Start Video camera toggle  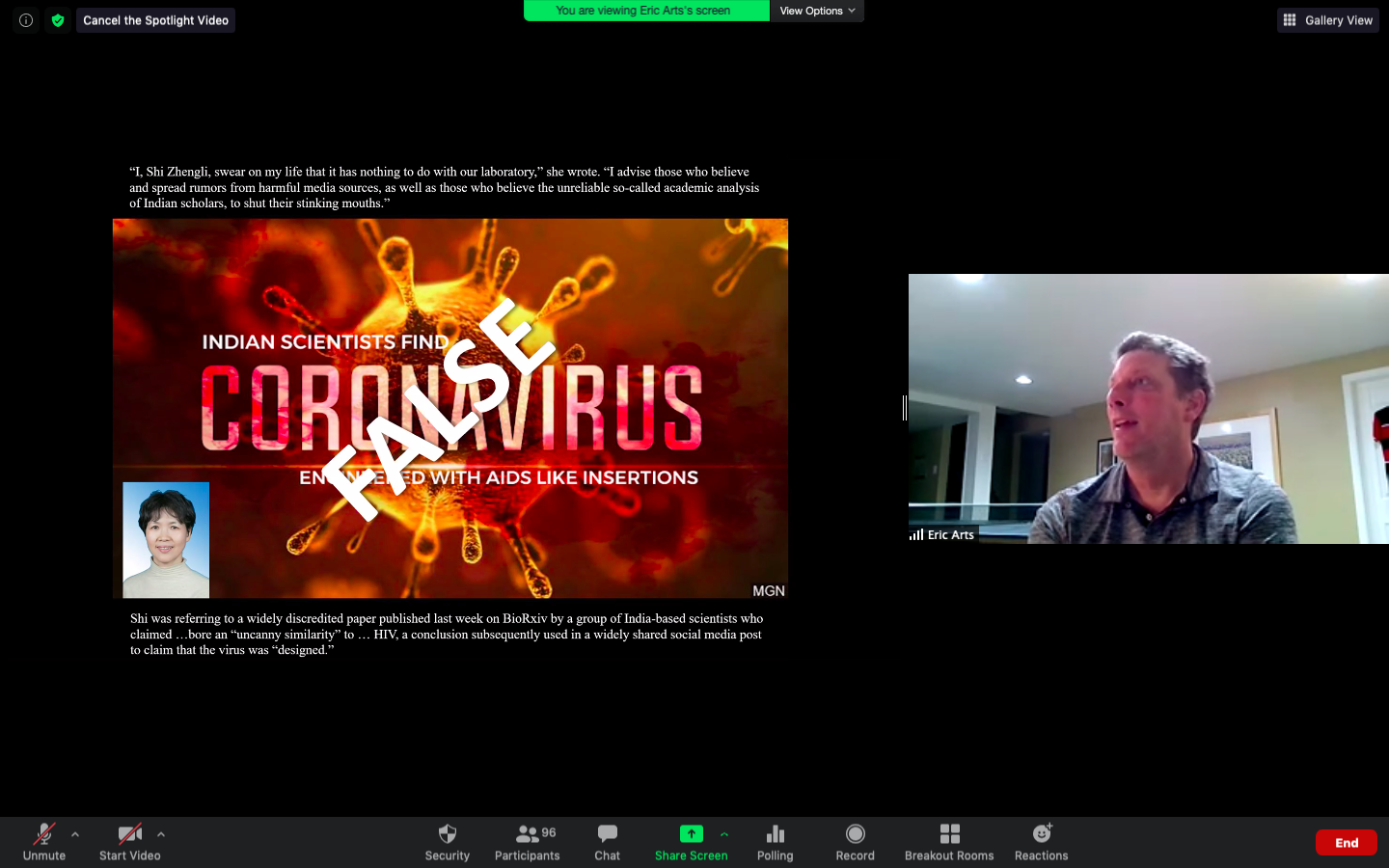pos(130,841)
